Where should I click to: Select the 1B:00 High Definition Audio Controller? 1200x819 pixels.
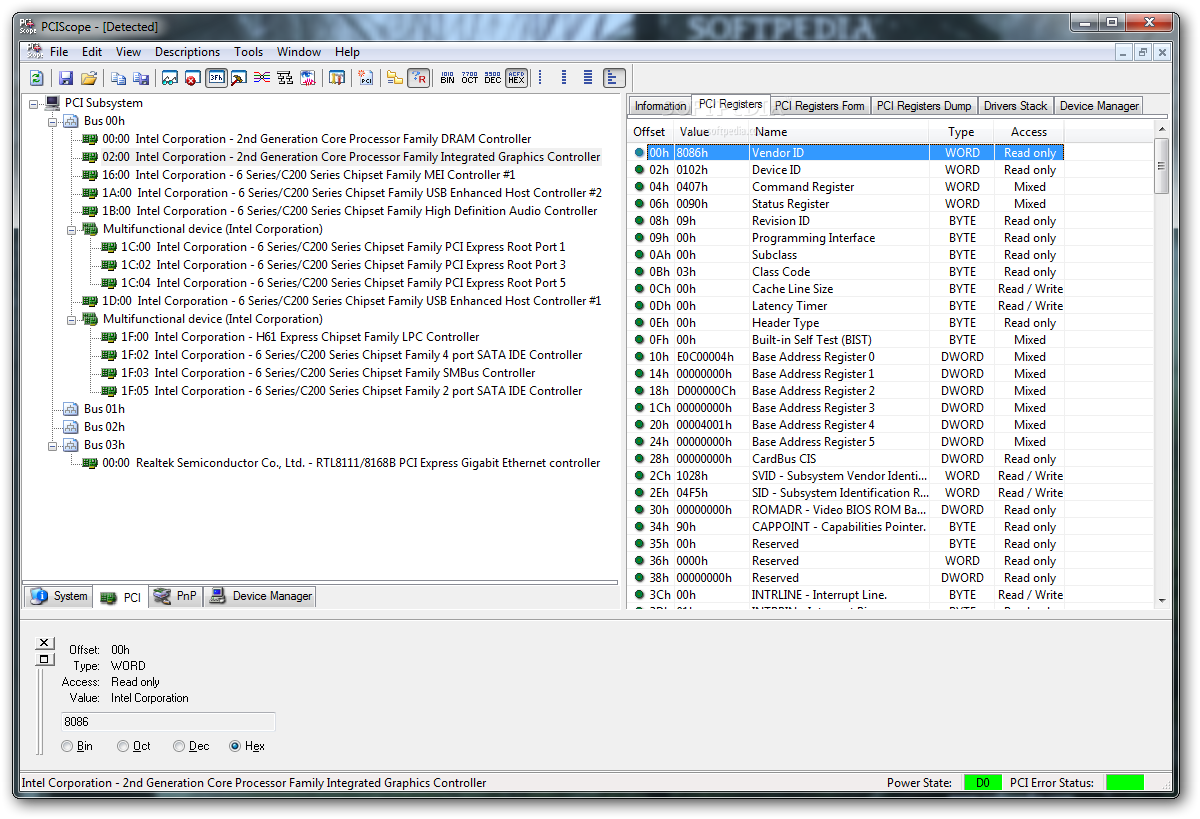click(x=350, y=211)
